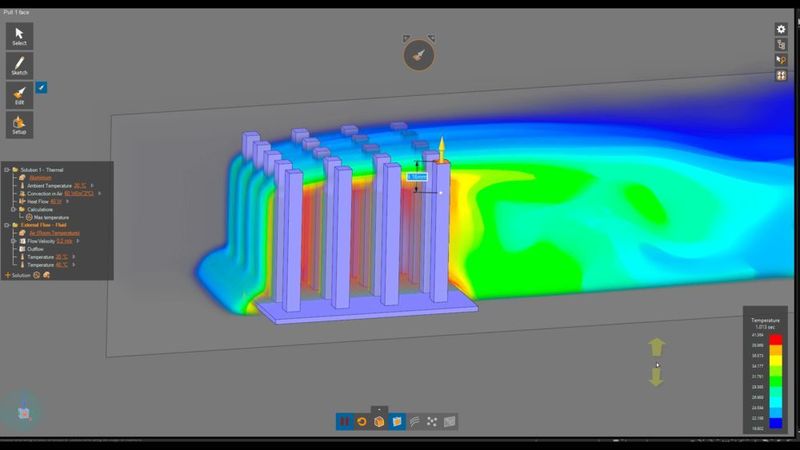Open the arrow beside Heat Flow
This screenshot has height=450, width=800.
pos(67,202)
